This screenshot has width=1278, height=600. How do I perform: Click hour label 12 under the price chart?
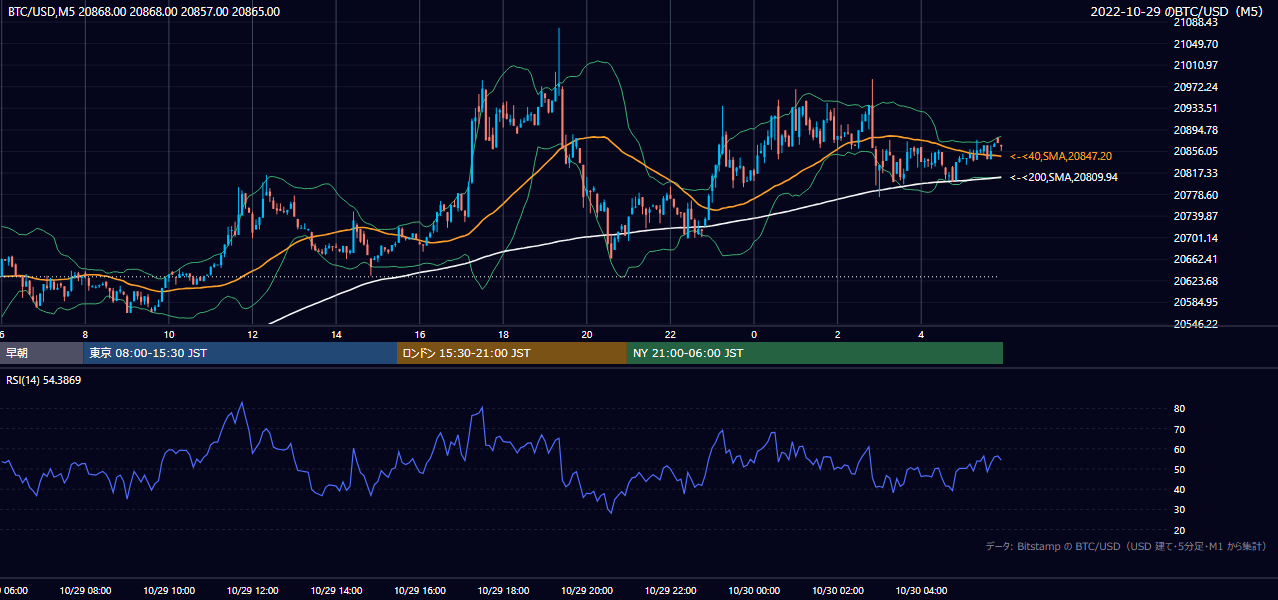click(x=252, y=335)
